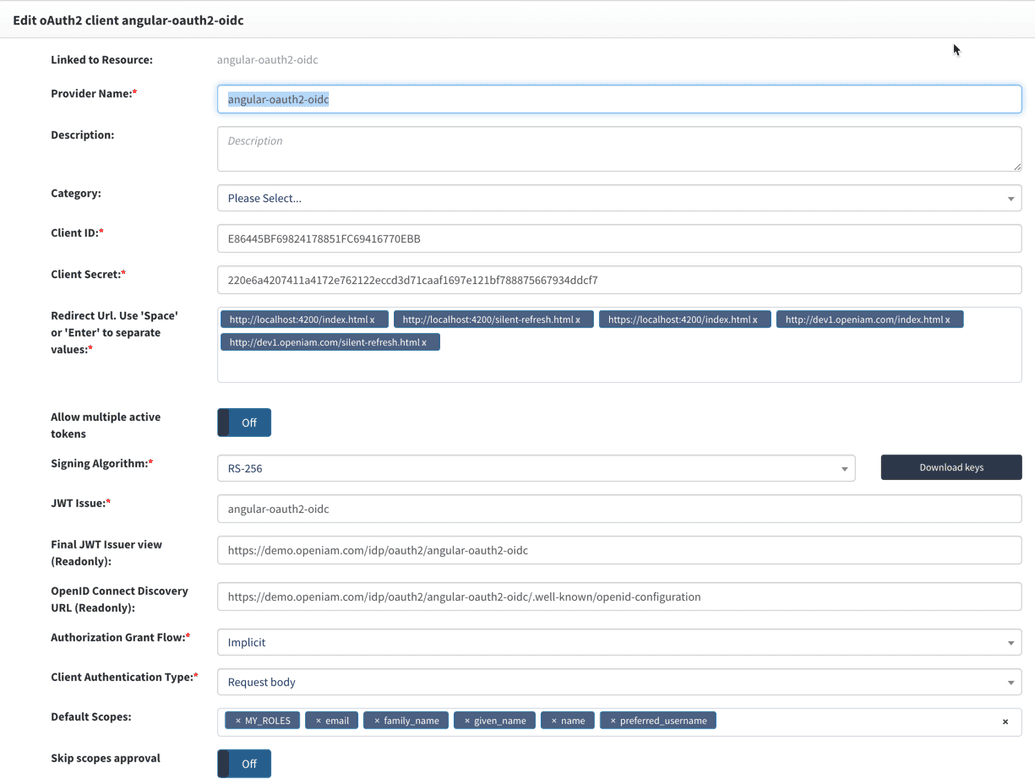Click the Download keys button
Viewport: 1035px width, 780px height.
[951, 467]
